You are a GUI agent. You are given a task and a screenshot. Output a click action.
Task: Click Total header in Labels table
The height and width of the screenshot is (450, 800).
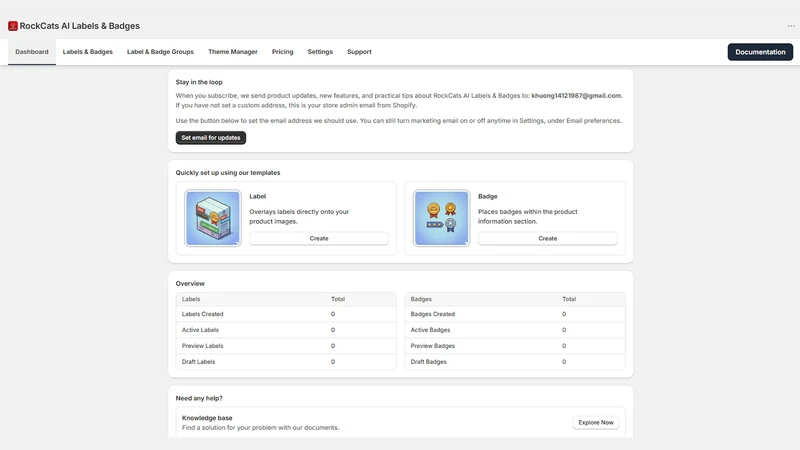point(338,299)
